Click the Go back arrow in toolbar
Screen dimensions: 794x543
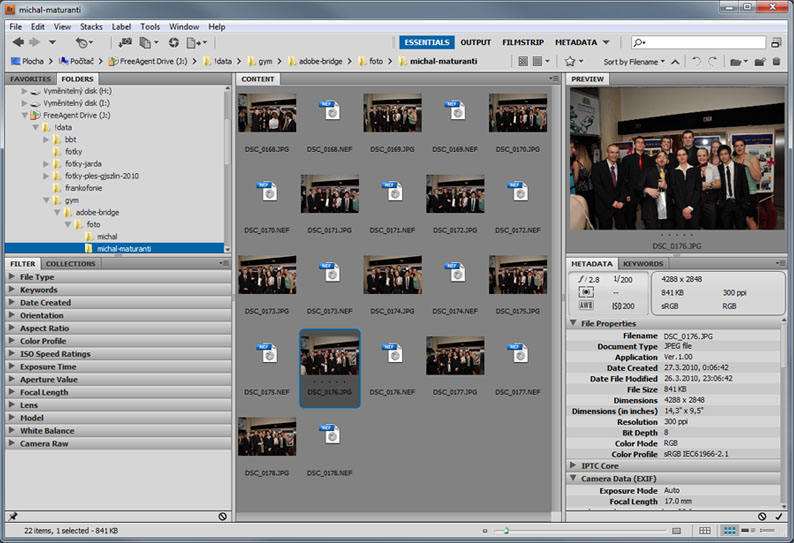pyautogui.click(x=18, y=42)
